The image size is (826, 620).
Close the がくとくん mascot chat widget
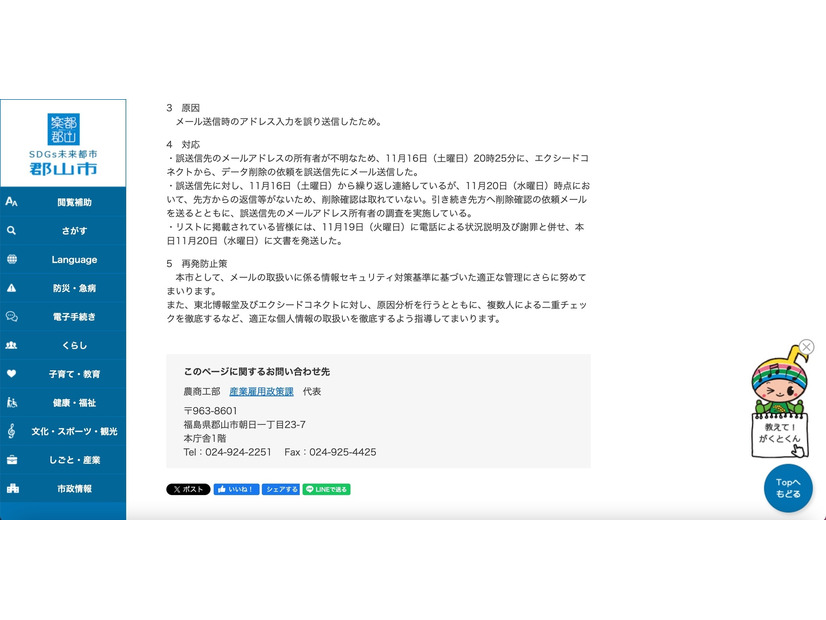(807, 347)
